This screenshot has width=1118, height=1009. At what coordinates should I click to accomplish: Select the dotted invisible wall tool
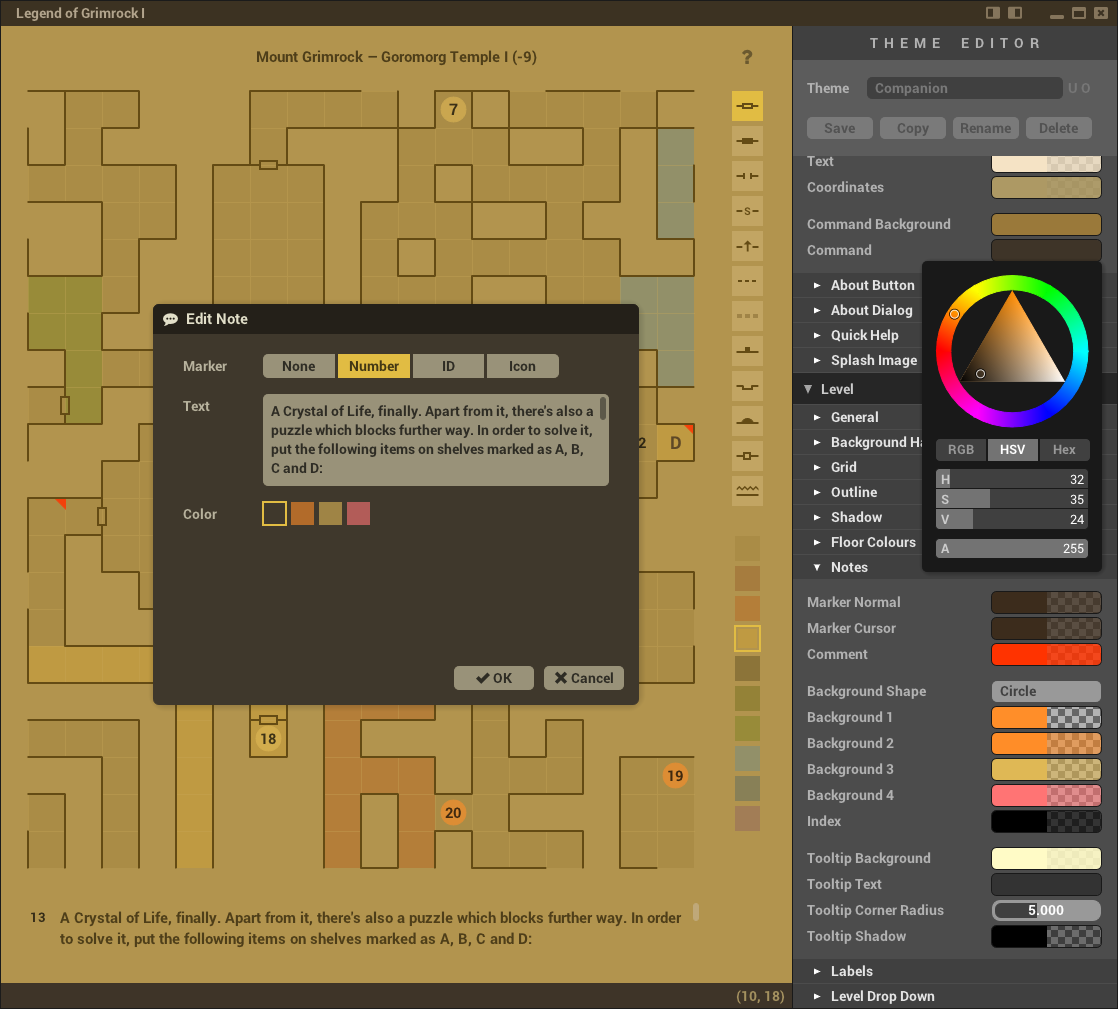[x=747, y=316]
